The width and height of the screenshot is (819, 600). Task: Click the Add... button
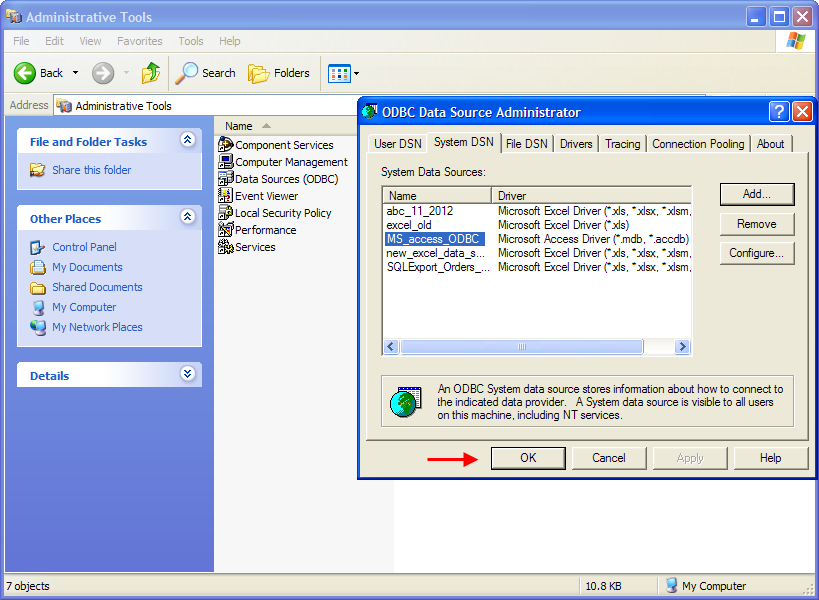[757, 194]
